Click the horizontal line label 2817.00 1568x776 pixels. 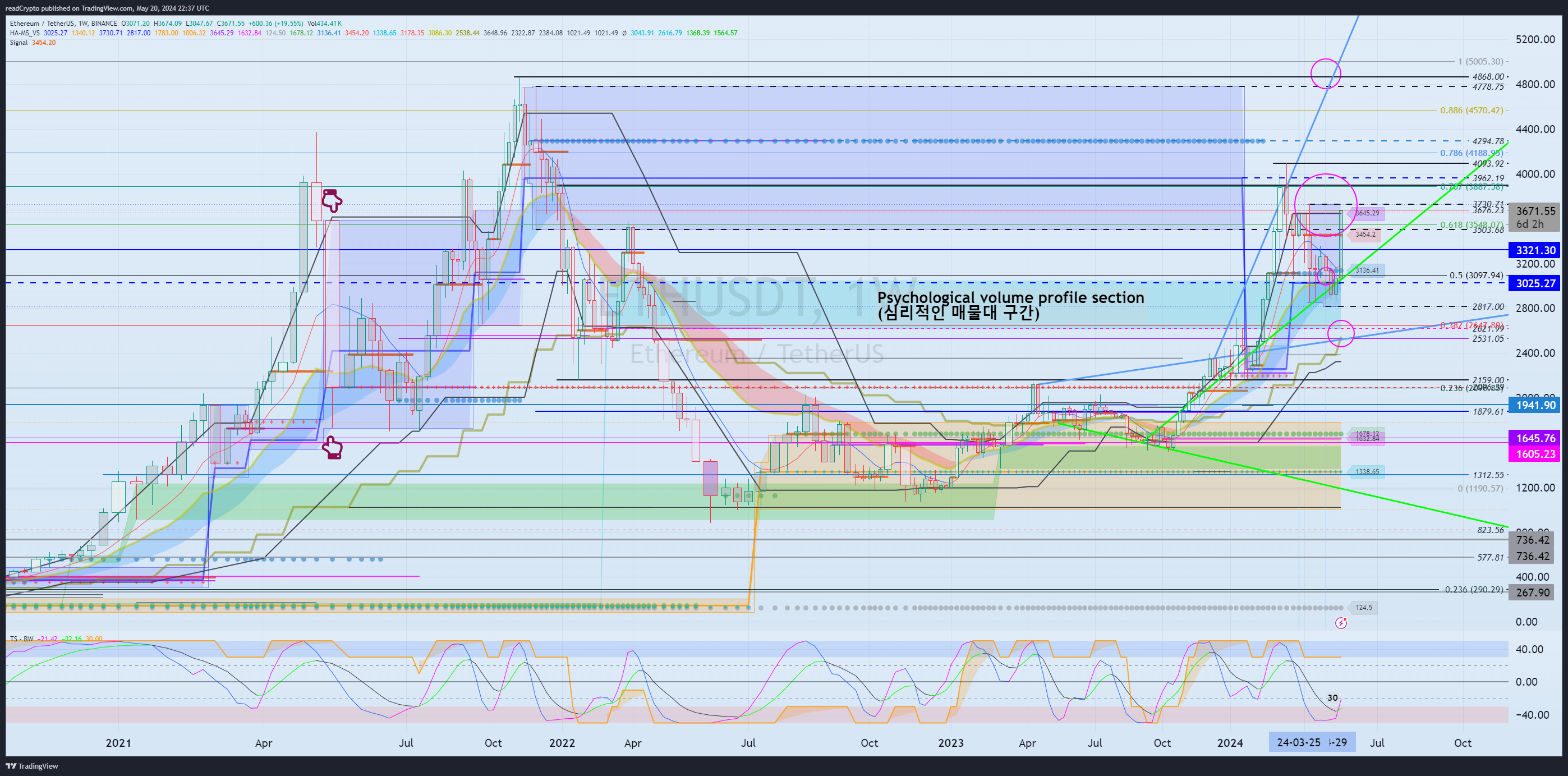(1488, 307)
